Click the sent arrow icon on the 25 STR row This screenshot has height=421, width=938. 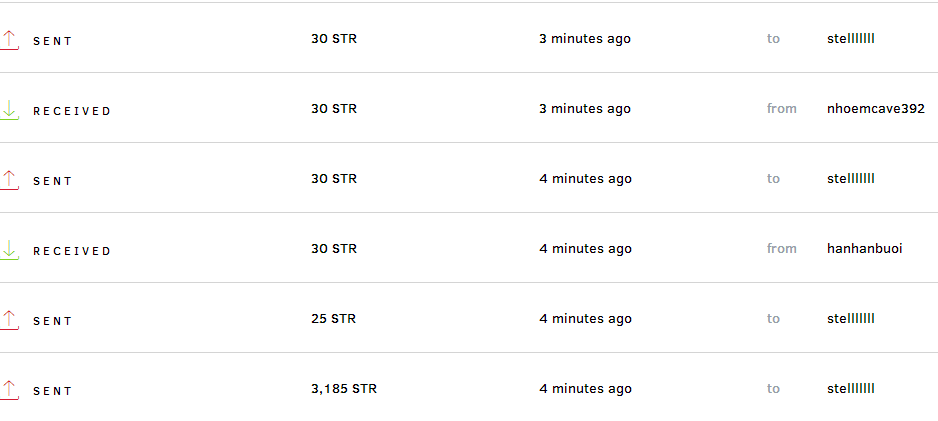click(10, 319)
